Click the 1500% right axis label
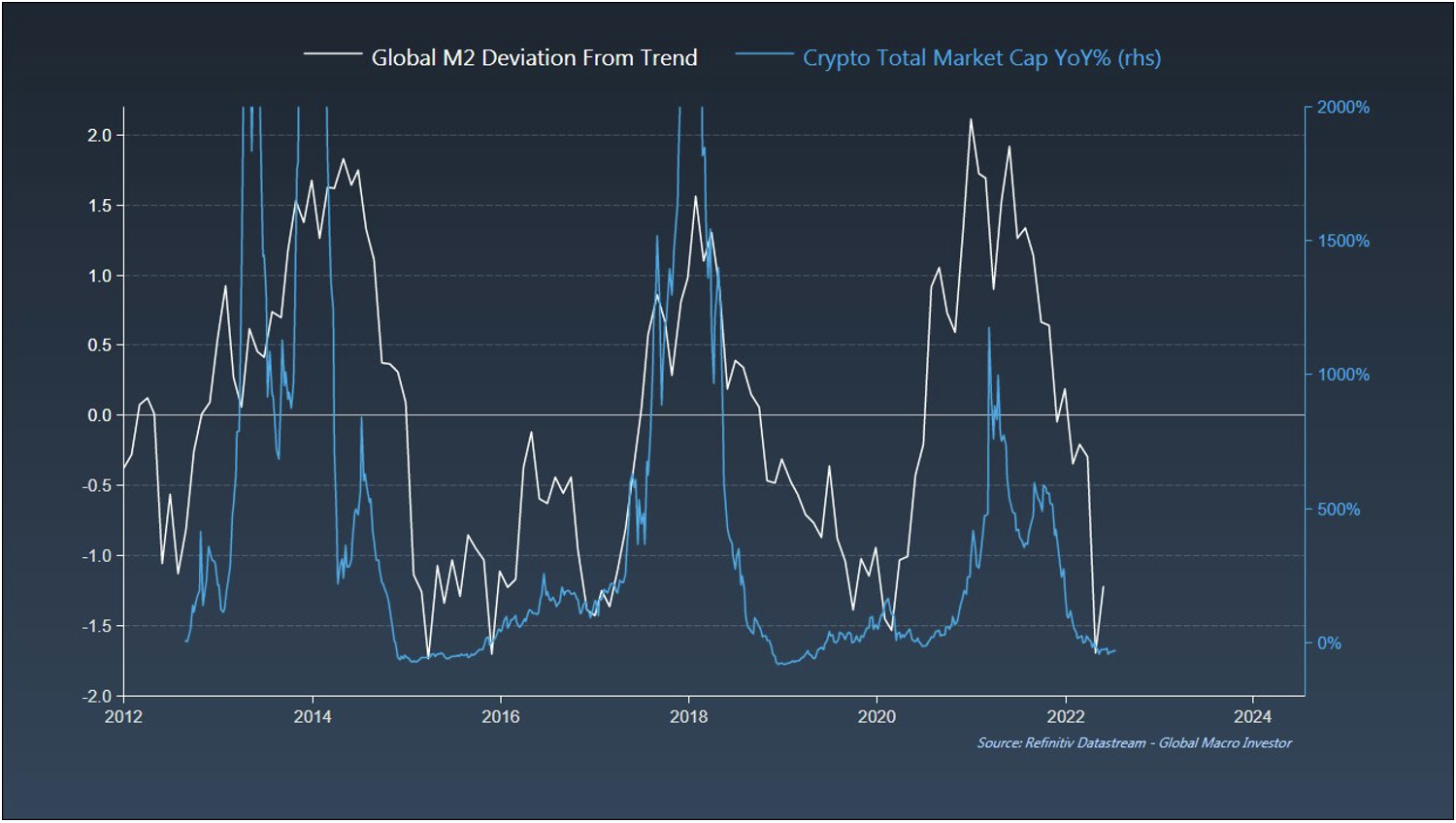Screen dimensions: 1456x823 click(x=1343, y=241)
